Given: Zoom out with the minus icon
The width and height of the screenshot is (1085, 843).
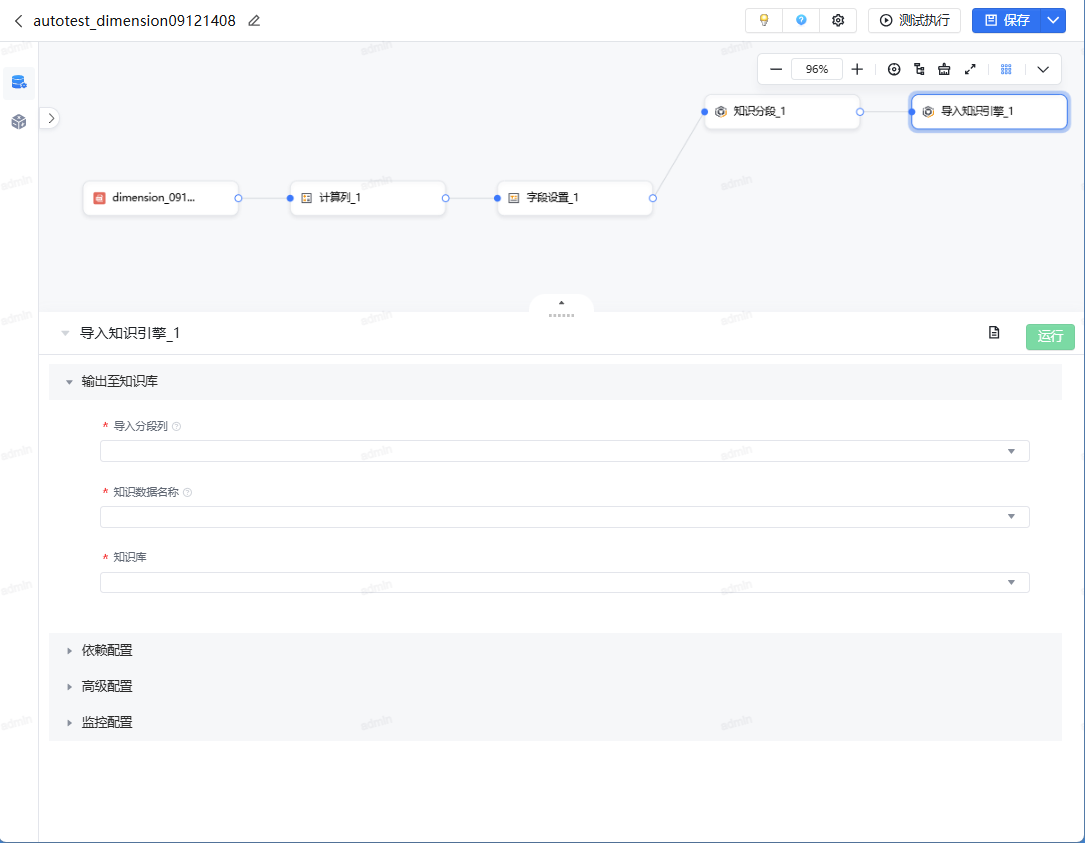Looking at the screenshot, I should pyautogui.click(x=776, y=69).
